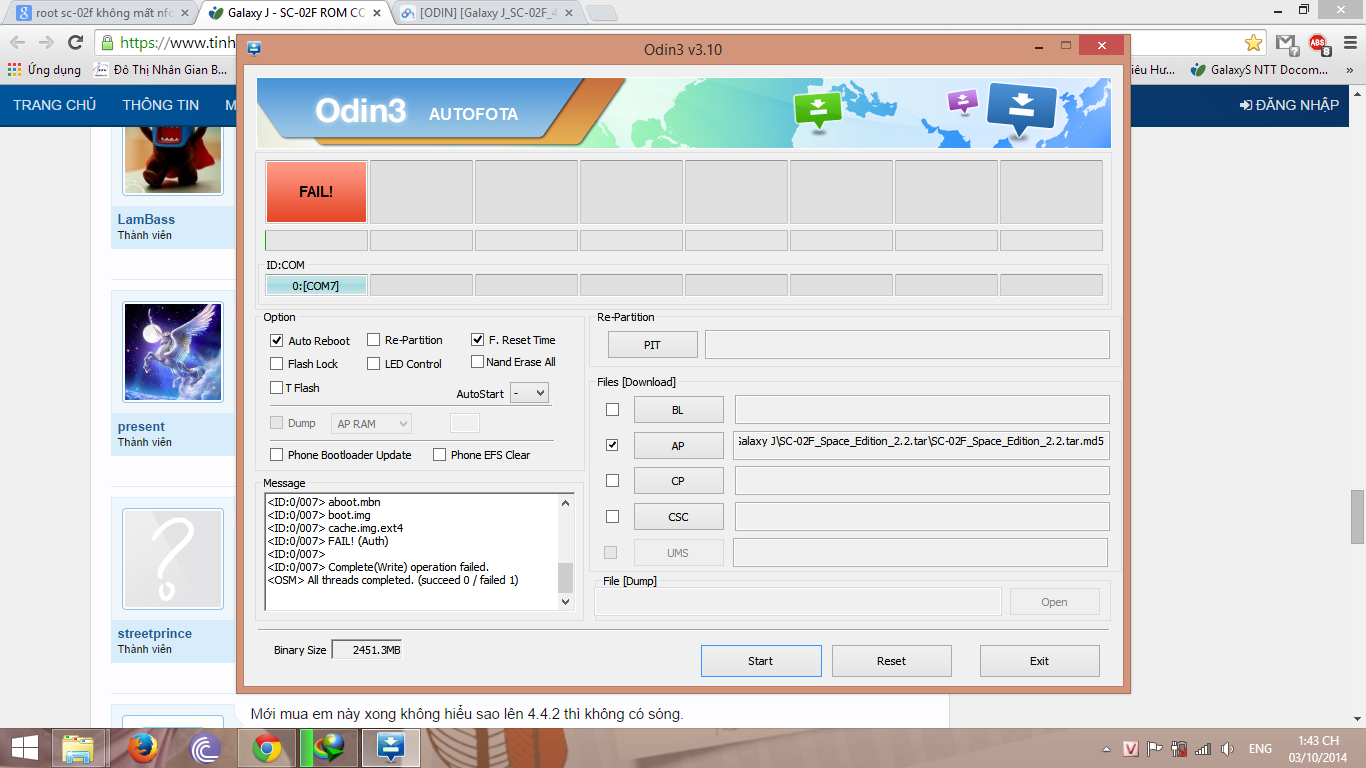Screen dimensions: 1366x768
Task: Tick the checkbox beside the CP button
Action: (613, 480)
